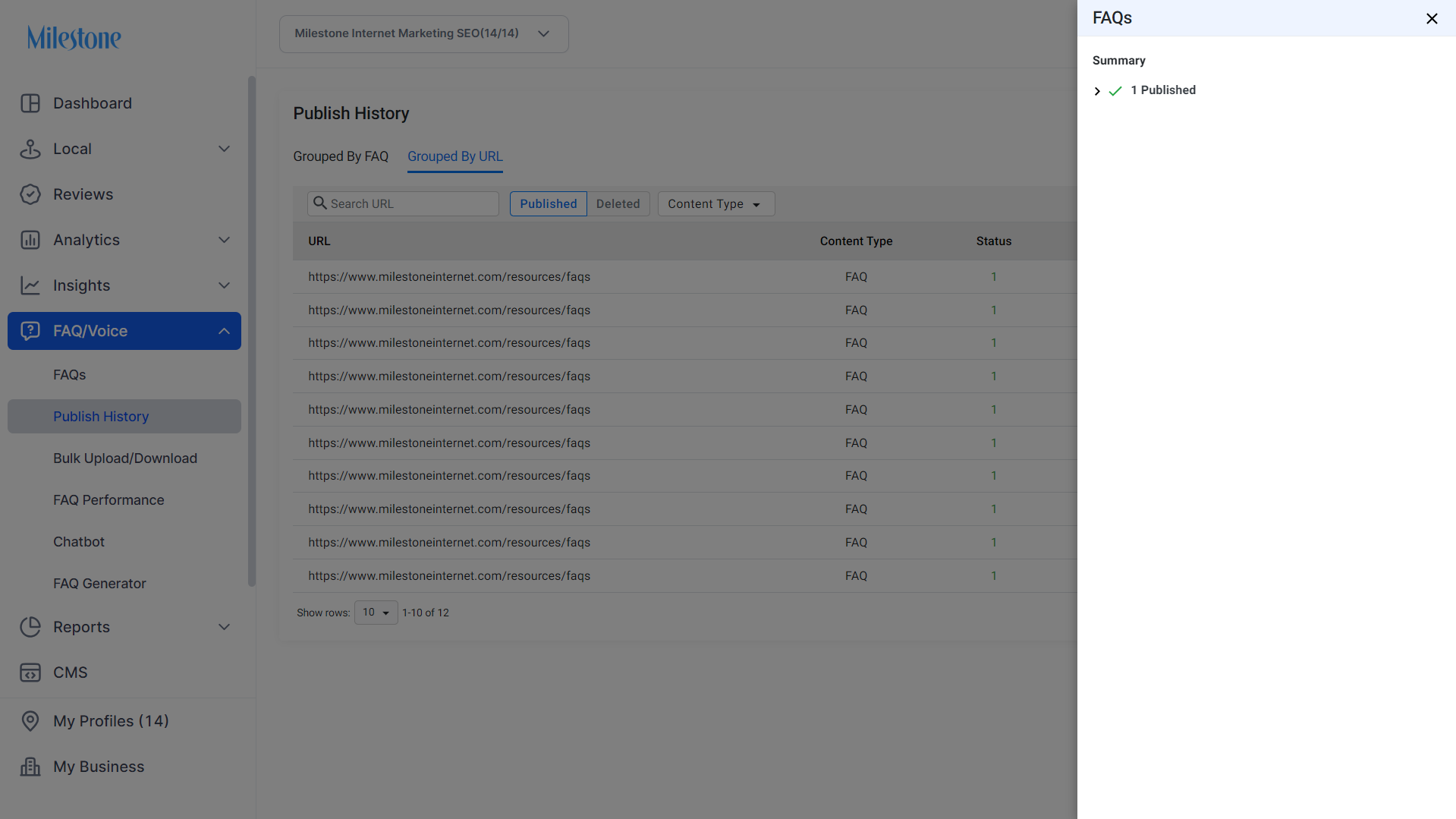
Task: Open Bulk Upload/Download submenu item
Action: tap(125, 458)
